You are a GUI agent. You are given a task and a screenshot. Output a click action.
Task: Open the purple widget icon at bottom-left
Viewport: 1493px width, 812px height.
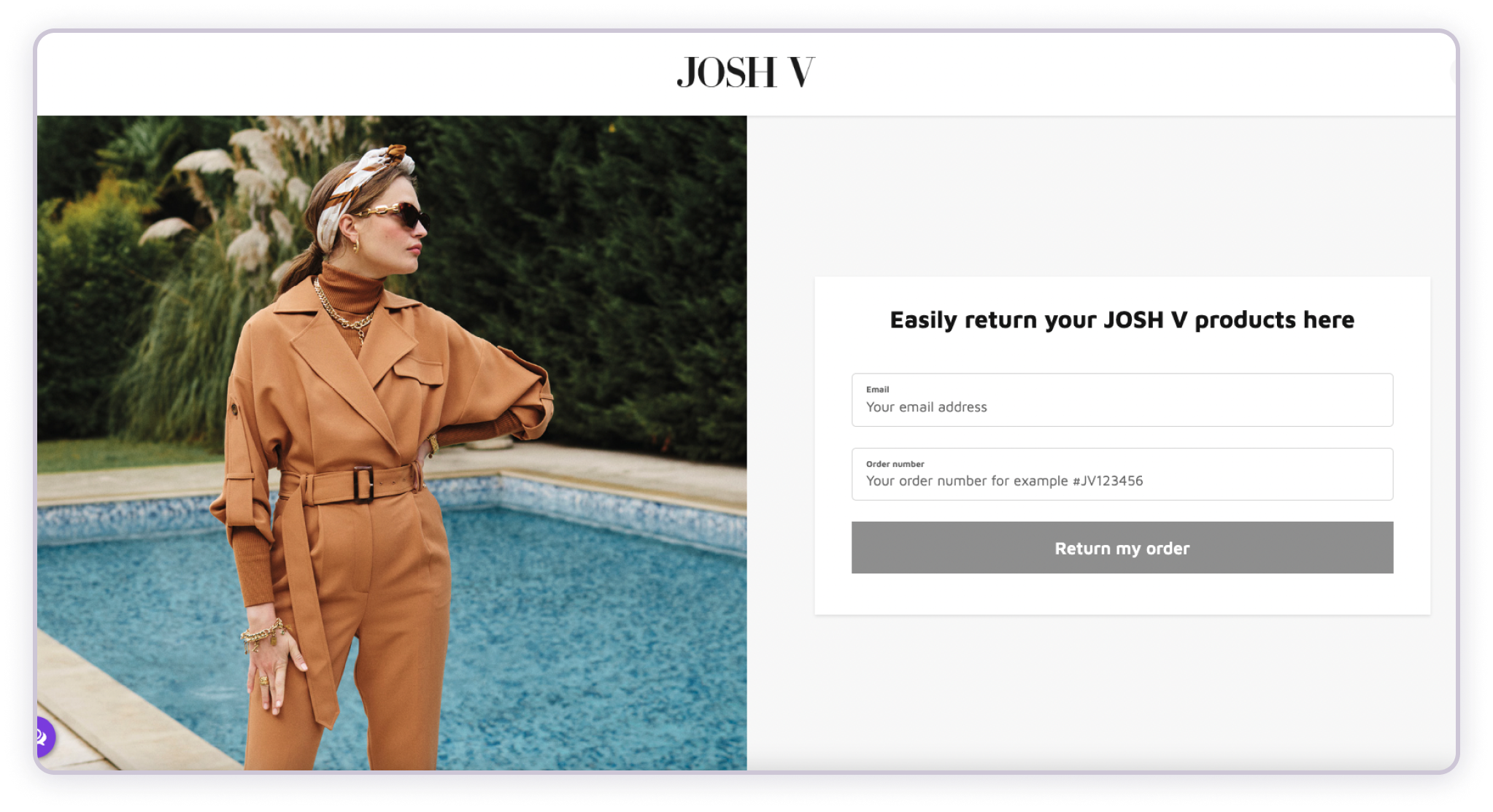pyautogui.click(x=45, y=736)
